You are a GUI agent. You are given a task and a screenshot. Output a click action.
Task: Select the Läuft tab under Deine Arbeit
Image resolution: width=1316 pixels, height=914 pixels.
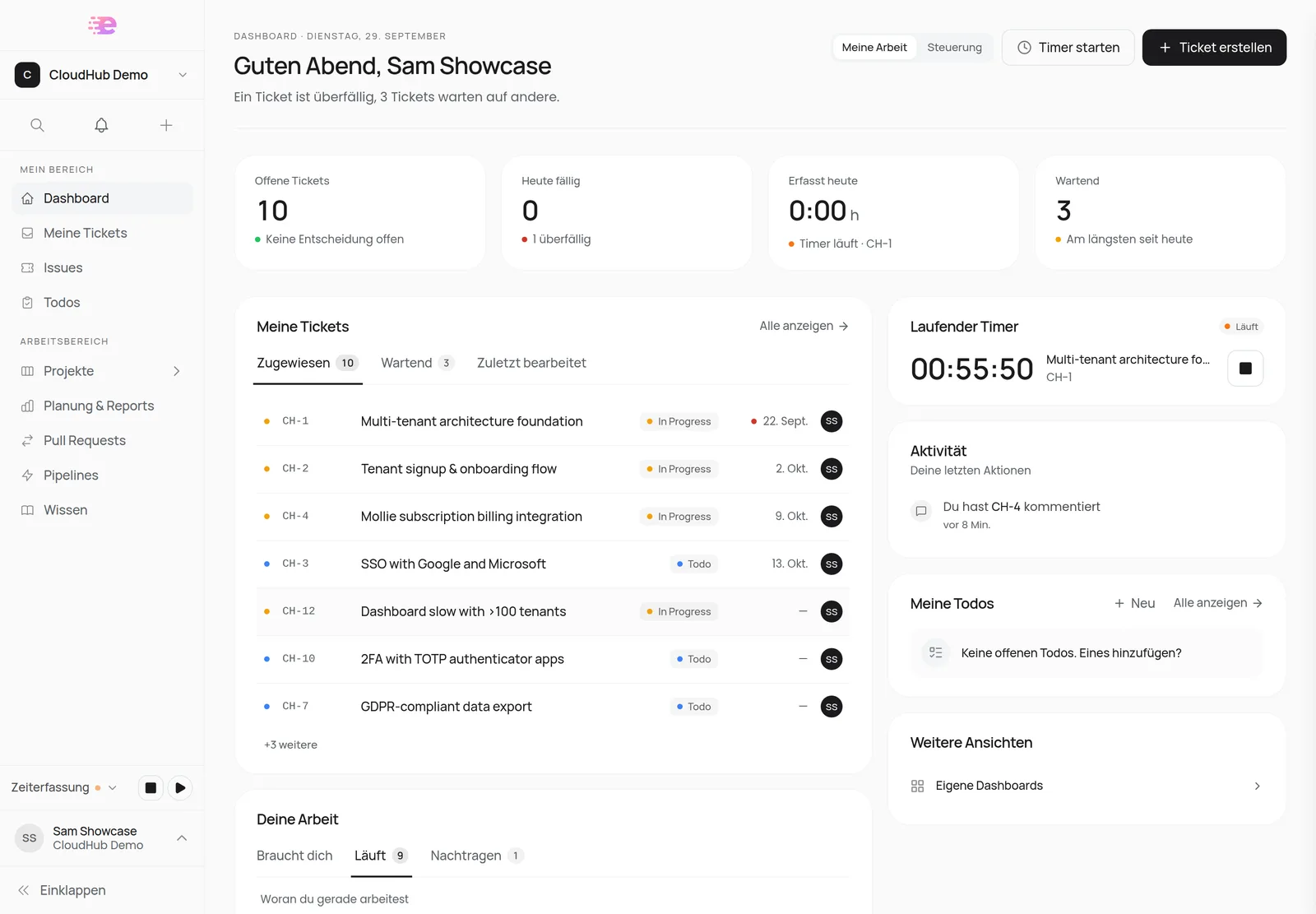[x=382, y=856]
